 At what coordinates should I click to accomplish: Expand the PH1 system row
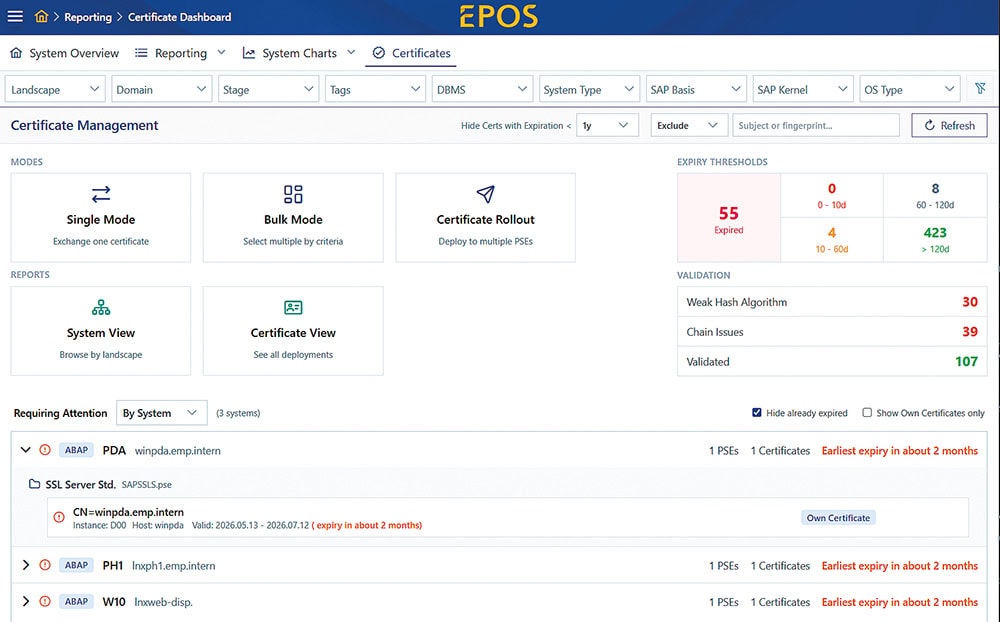(26, 565)
